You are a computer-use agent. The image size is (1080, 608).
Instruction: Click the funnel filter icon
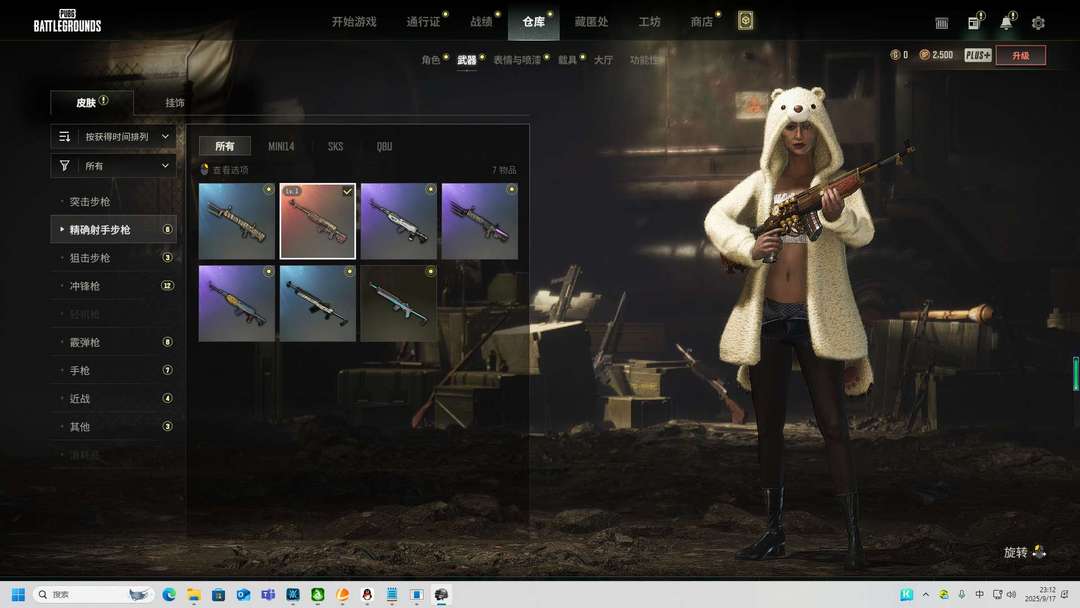(x=65, y=166)
